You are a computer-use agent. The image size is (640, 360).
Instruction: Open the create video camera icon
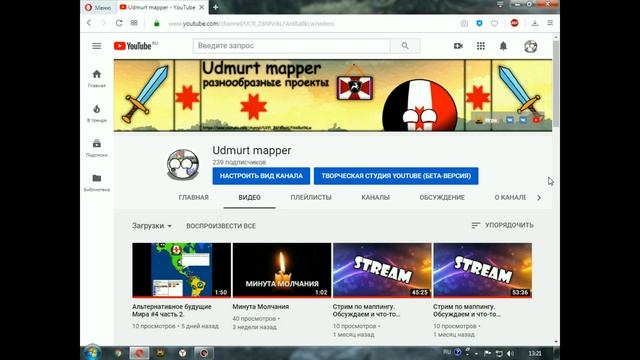[x=458, y=46]
